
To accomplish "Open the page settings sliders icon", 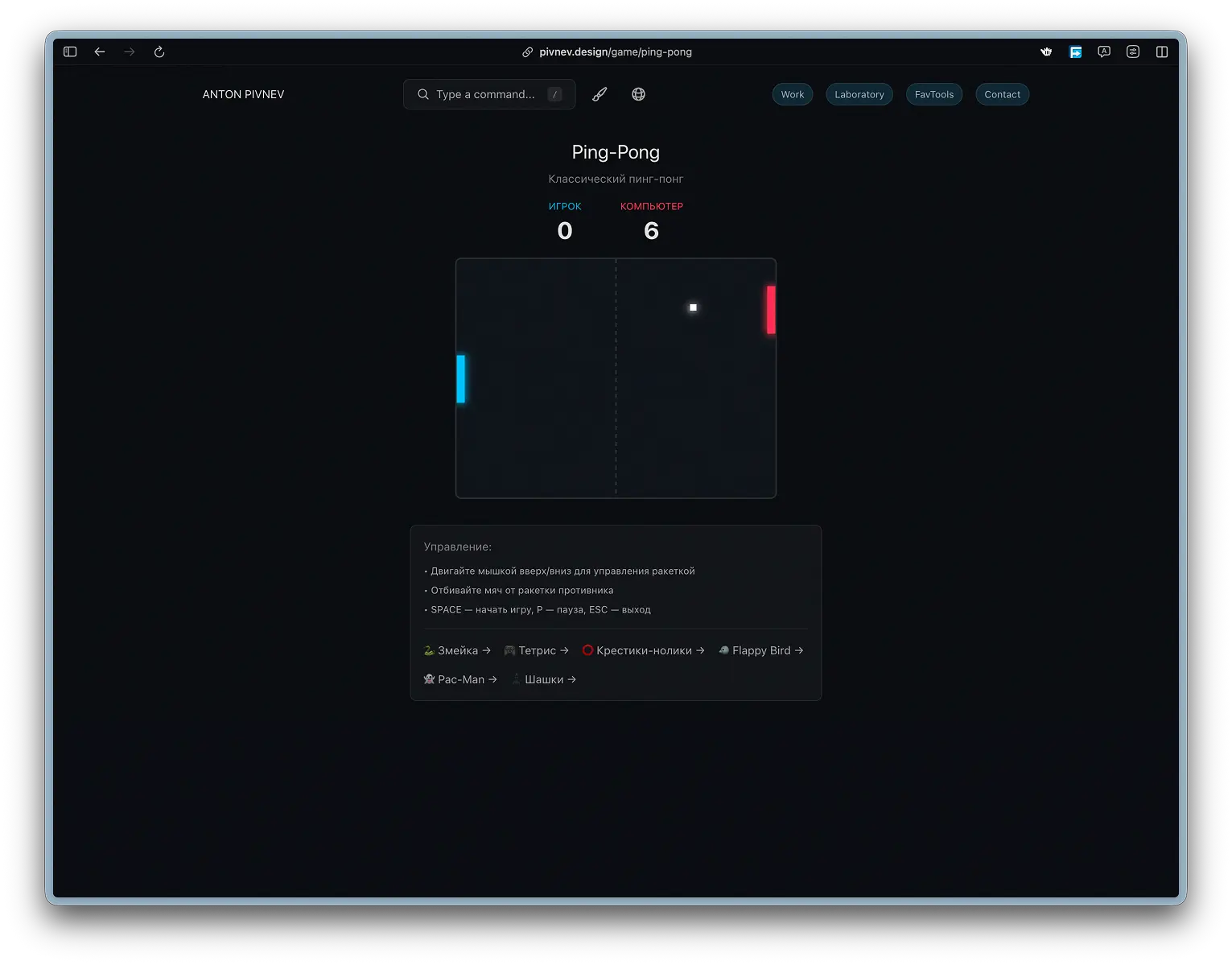I will coord(1133,52).
